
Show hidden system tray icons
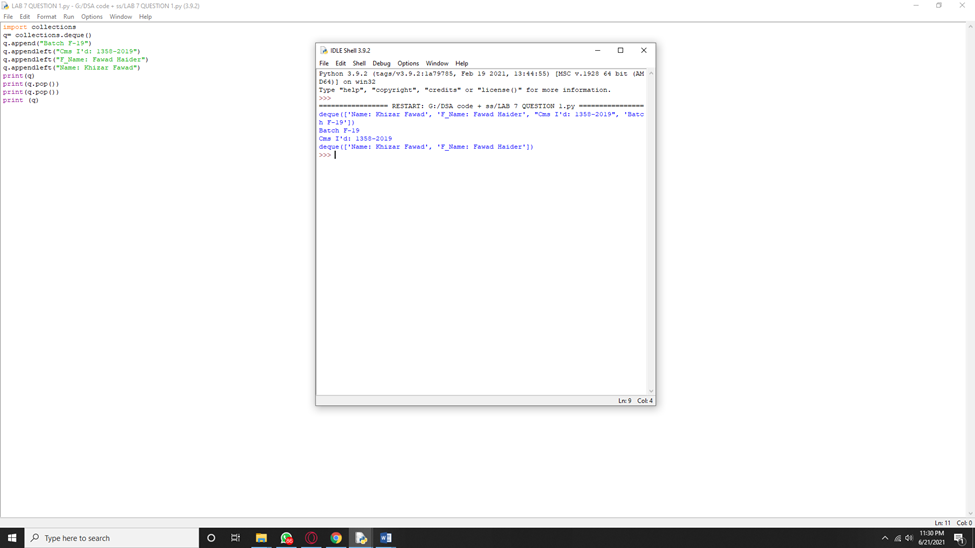[x=885, y=538]
